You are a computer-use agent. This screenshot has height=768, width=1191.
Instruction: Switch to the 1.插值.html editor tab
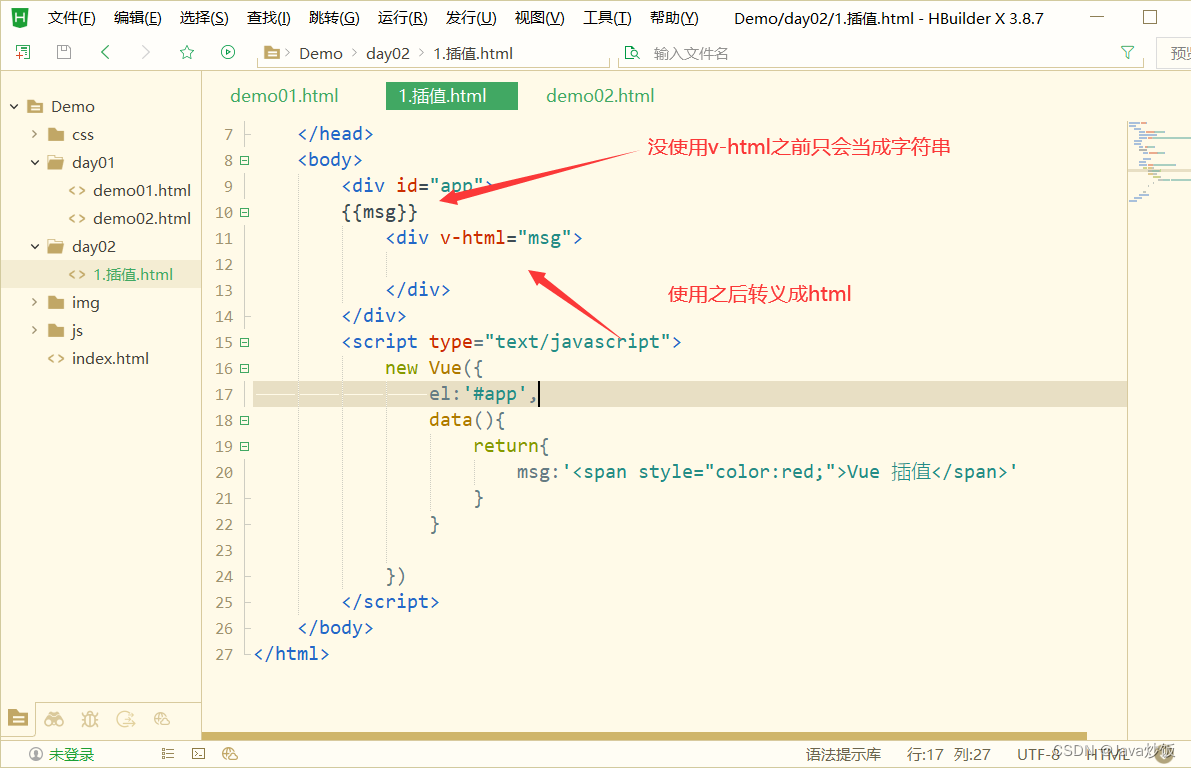(452, 96)
